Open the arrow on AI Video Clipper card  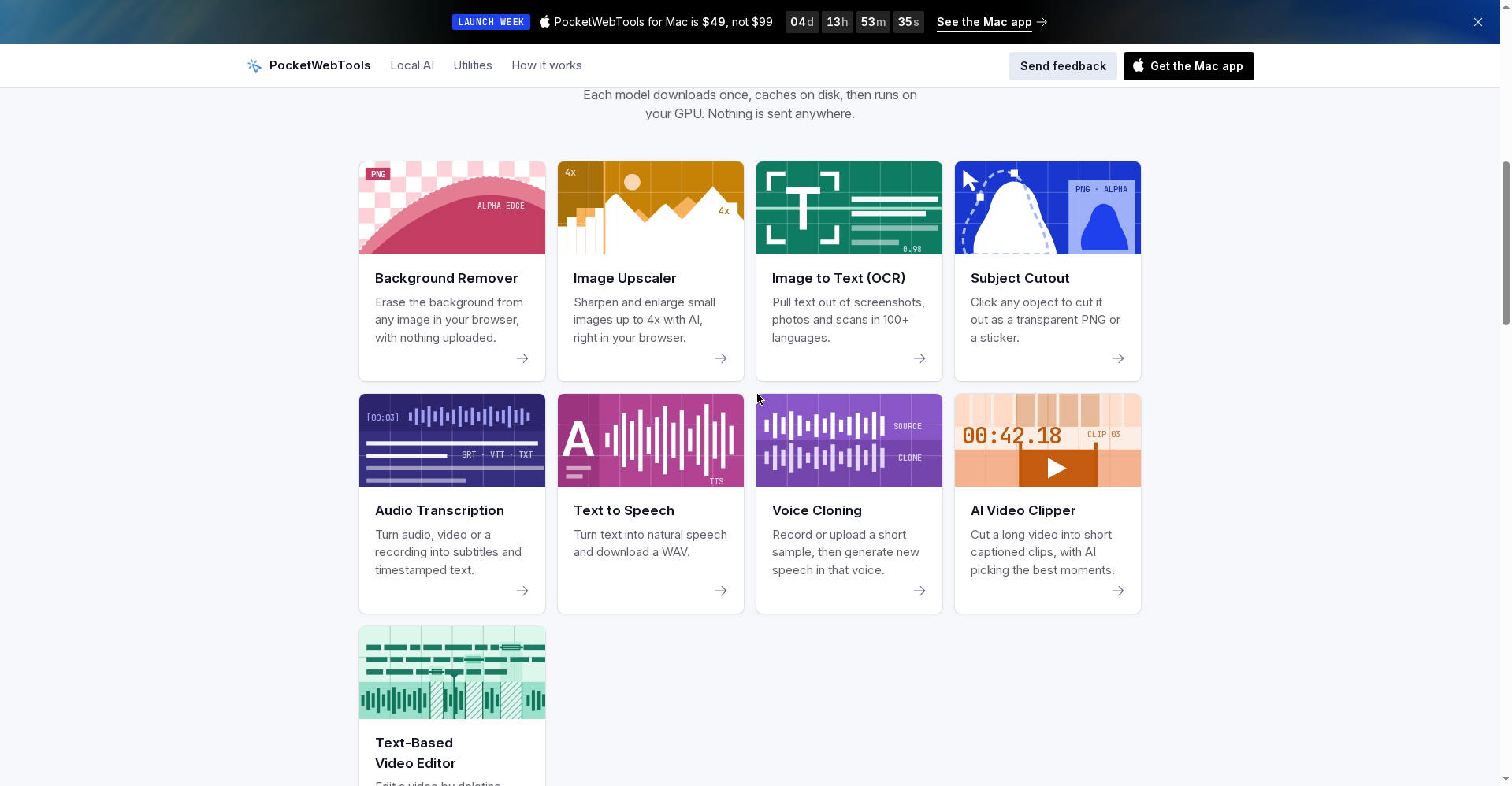coord(1118,591)
